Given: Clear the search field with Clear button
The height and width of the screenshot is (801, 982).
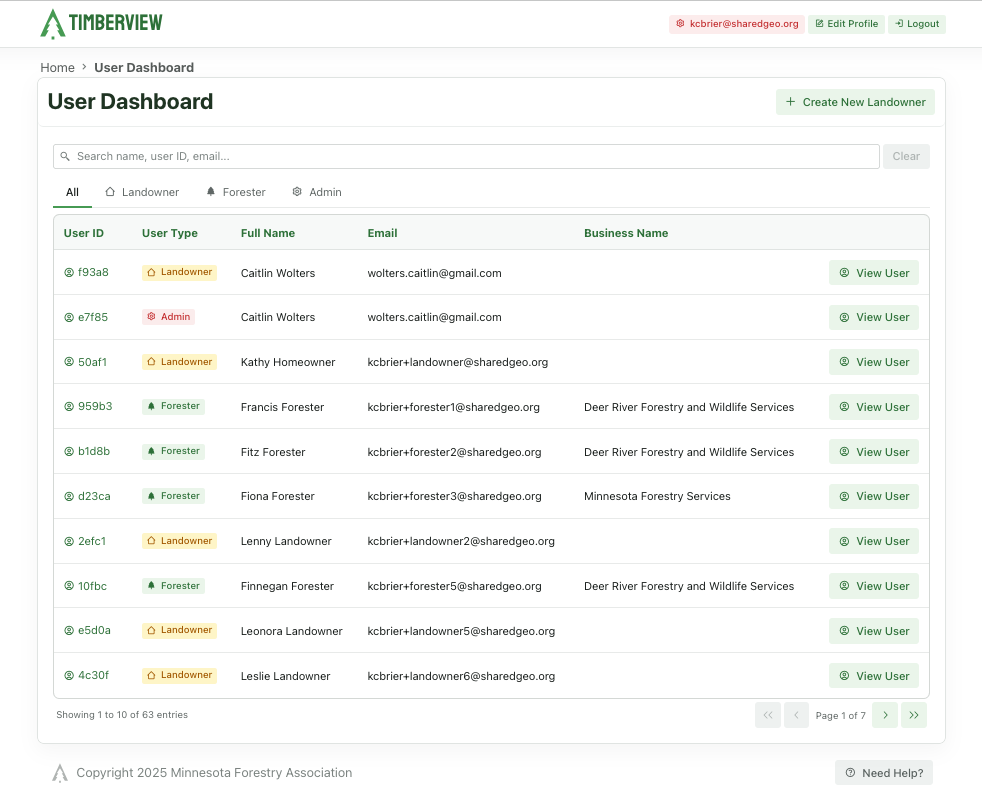Looking at the screenshot, I should point(906,157).
